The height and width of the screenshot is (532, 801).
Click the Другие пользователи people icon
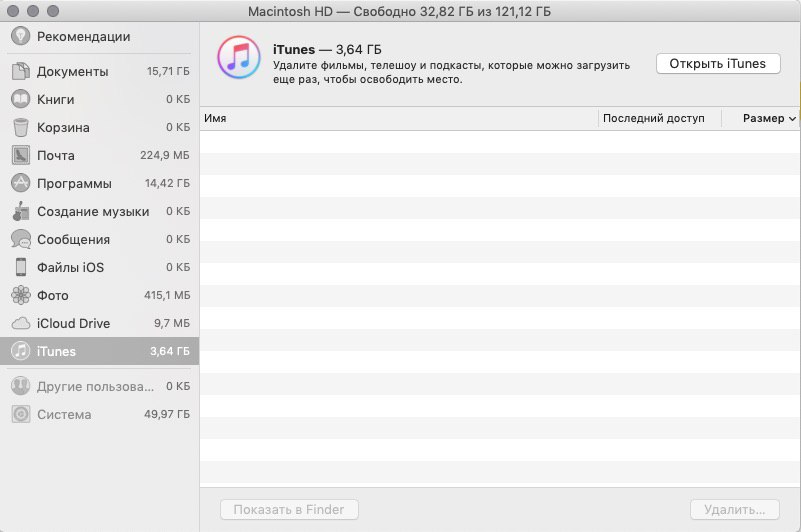point(20,386)
